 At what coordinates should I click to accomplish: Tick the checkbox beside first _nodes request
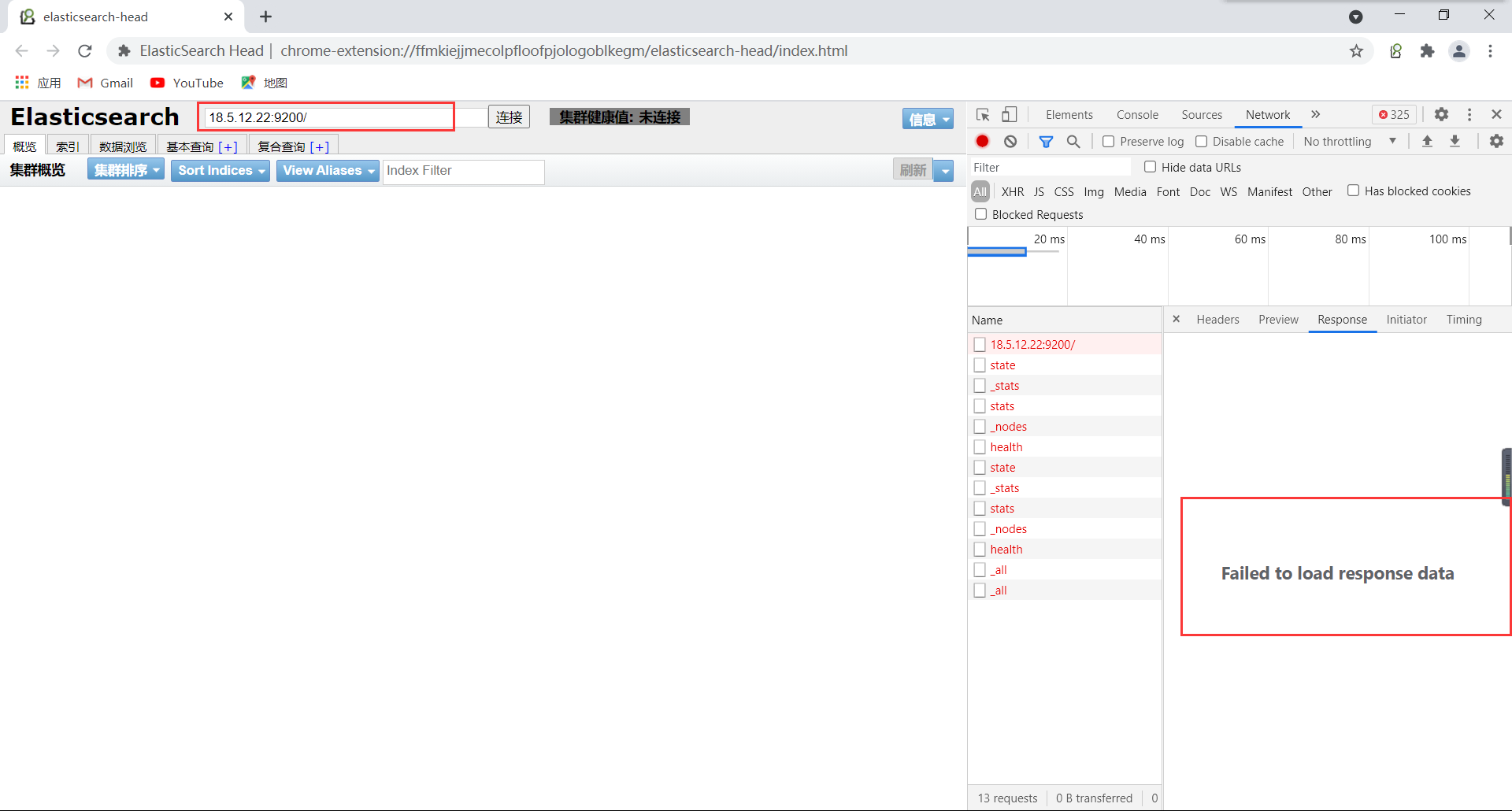click(980, 426)
